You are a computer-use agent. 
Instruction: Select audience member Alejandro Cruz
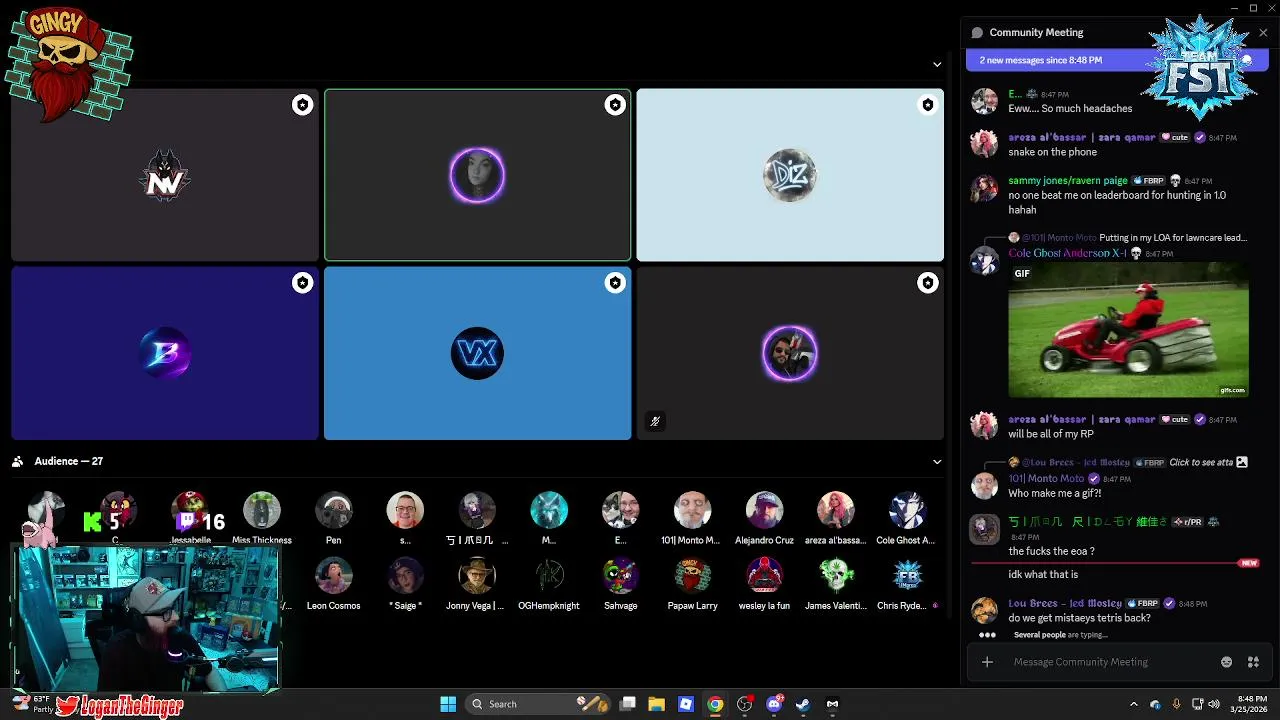(x=764, y=516)
